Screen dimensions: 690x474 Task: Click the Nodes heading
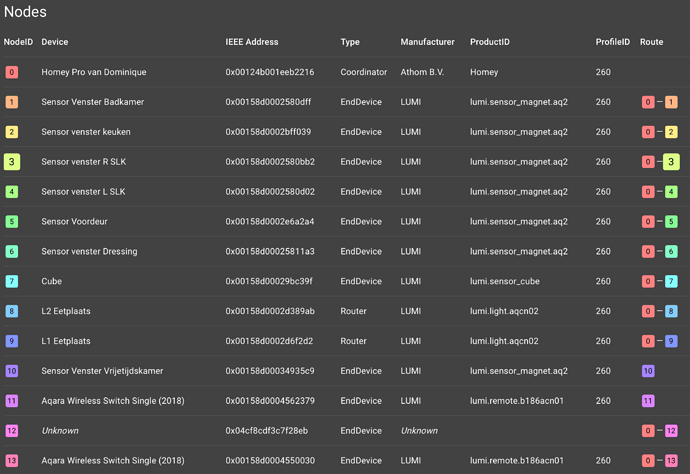point(25,12)
